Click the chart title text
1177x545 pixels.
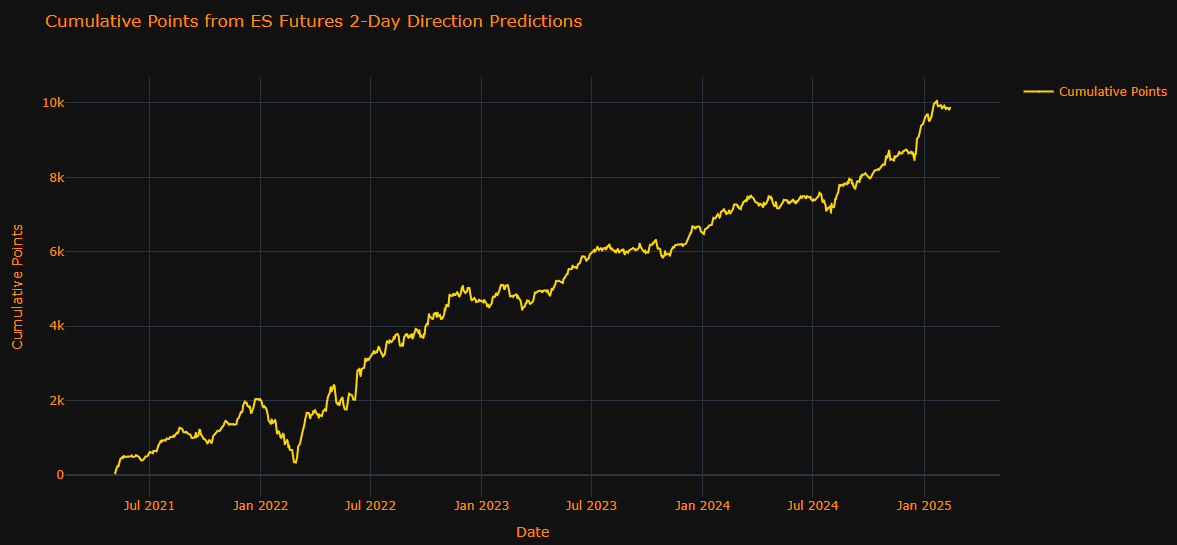[x=314, y=22]
